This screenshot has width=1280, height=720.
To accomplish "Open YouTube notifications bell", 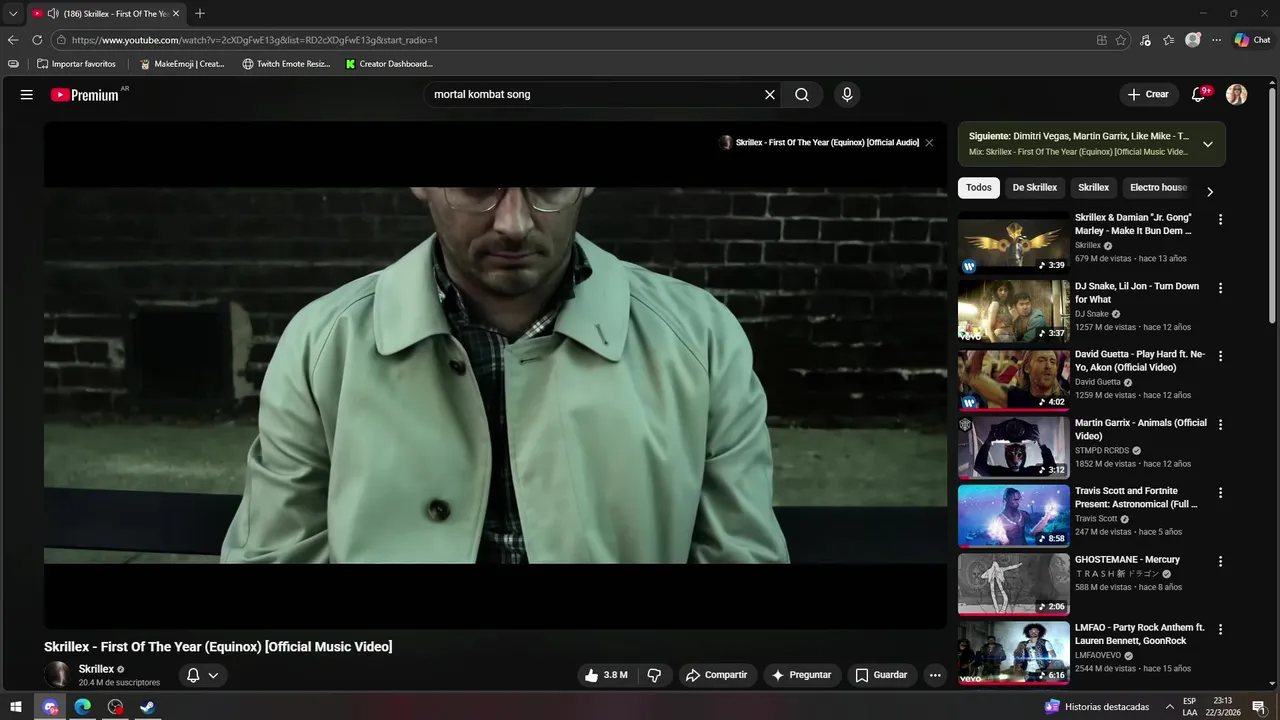I will tap(1199, 95).
